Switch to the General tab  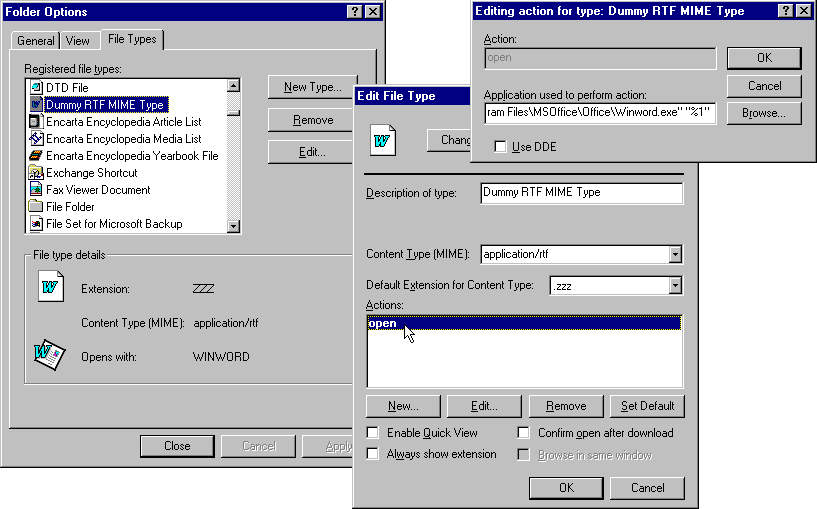coord(36,41)
